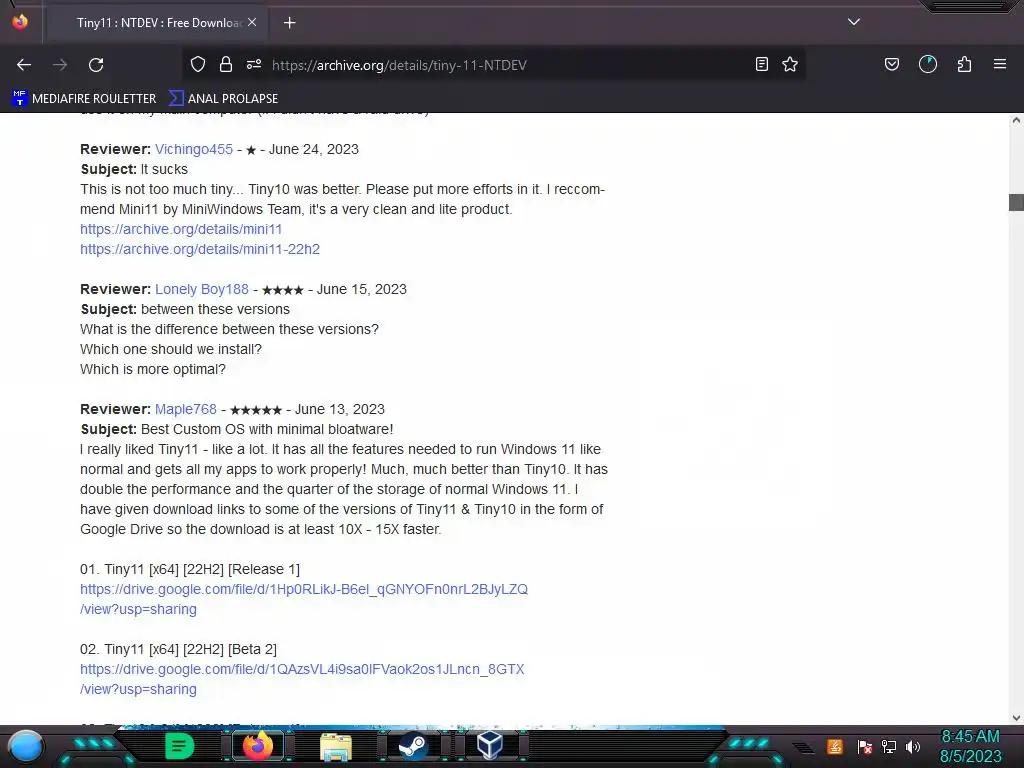The height and width of the screenshot is (768, 1024).
Task: Show site security padlock info
Action: click(226, 64)
